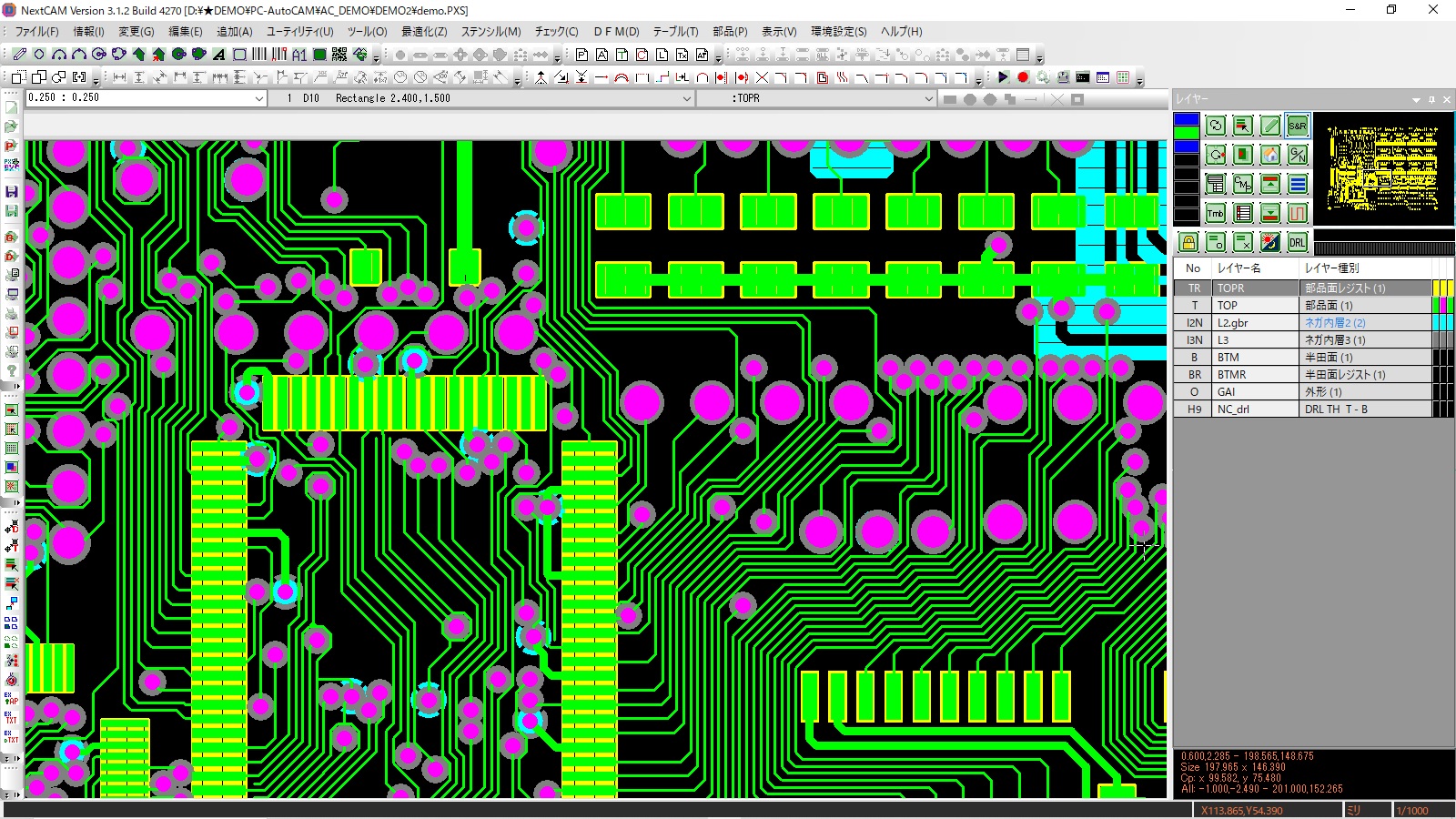Expand the TOPR layer selector dropdown
This screenshot has height=819, width=1456.
(928, 98)
